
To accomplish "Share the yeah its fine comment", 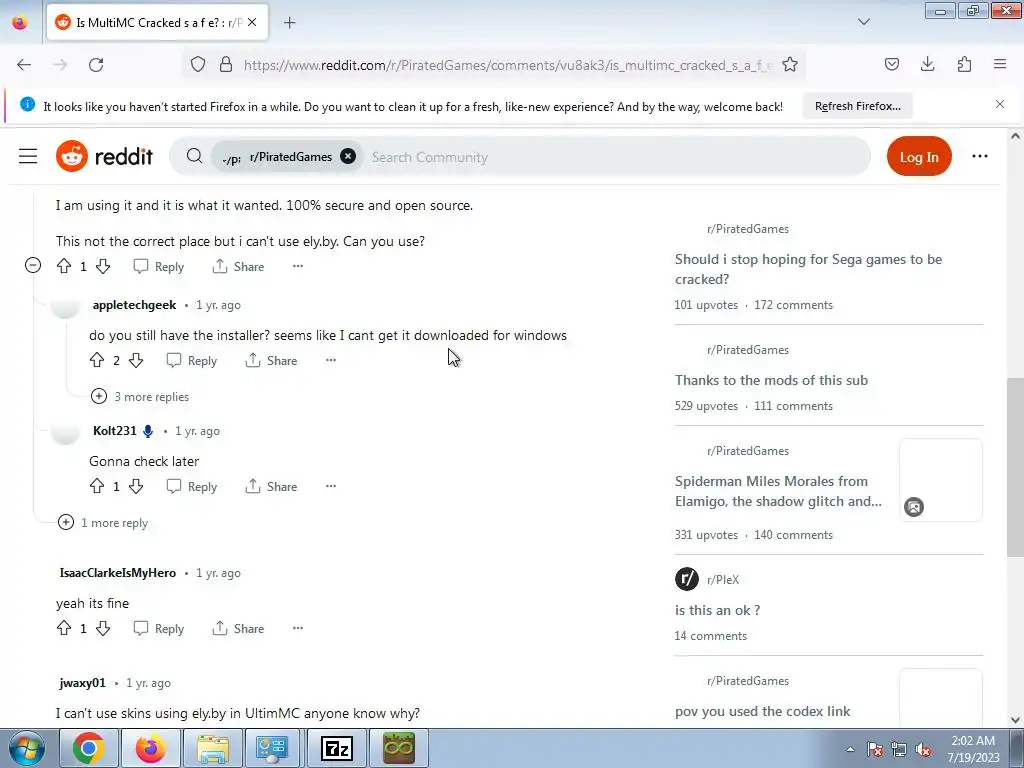I will coord(238,628).
